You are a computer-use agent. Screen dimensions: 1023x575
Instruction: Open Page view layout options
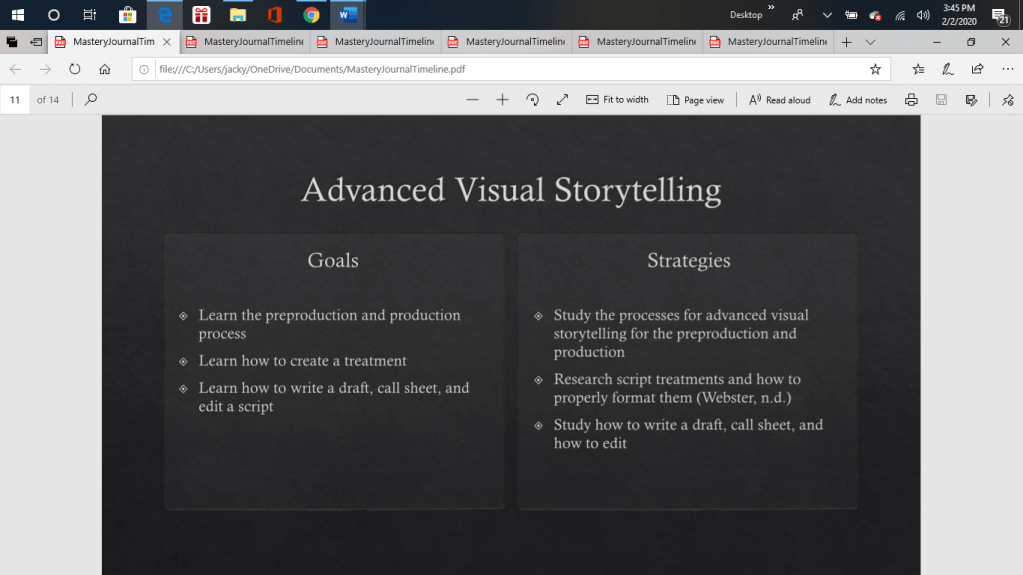pyautogui.click(x=696, y=100)
